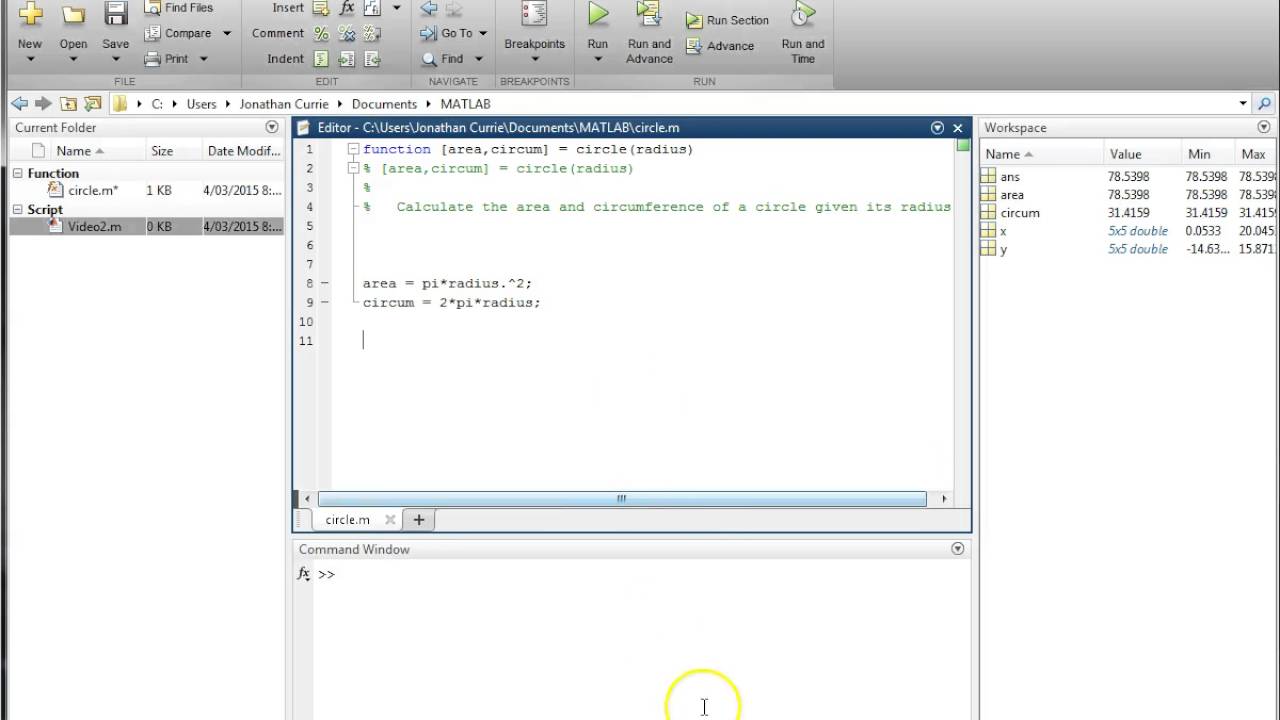Image resolution: width=1280 pixels, height=720 pixels.
Task: Open the Breakpoints dropdown arrow
Action: [535, 59]
